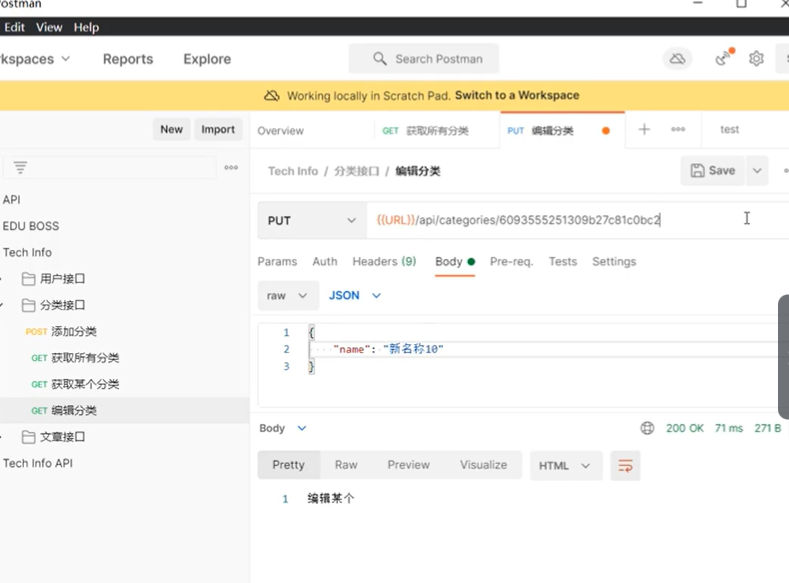Go to Reports
The height and width of the screenshot is (583, 789).
(x=128, y=59)
